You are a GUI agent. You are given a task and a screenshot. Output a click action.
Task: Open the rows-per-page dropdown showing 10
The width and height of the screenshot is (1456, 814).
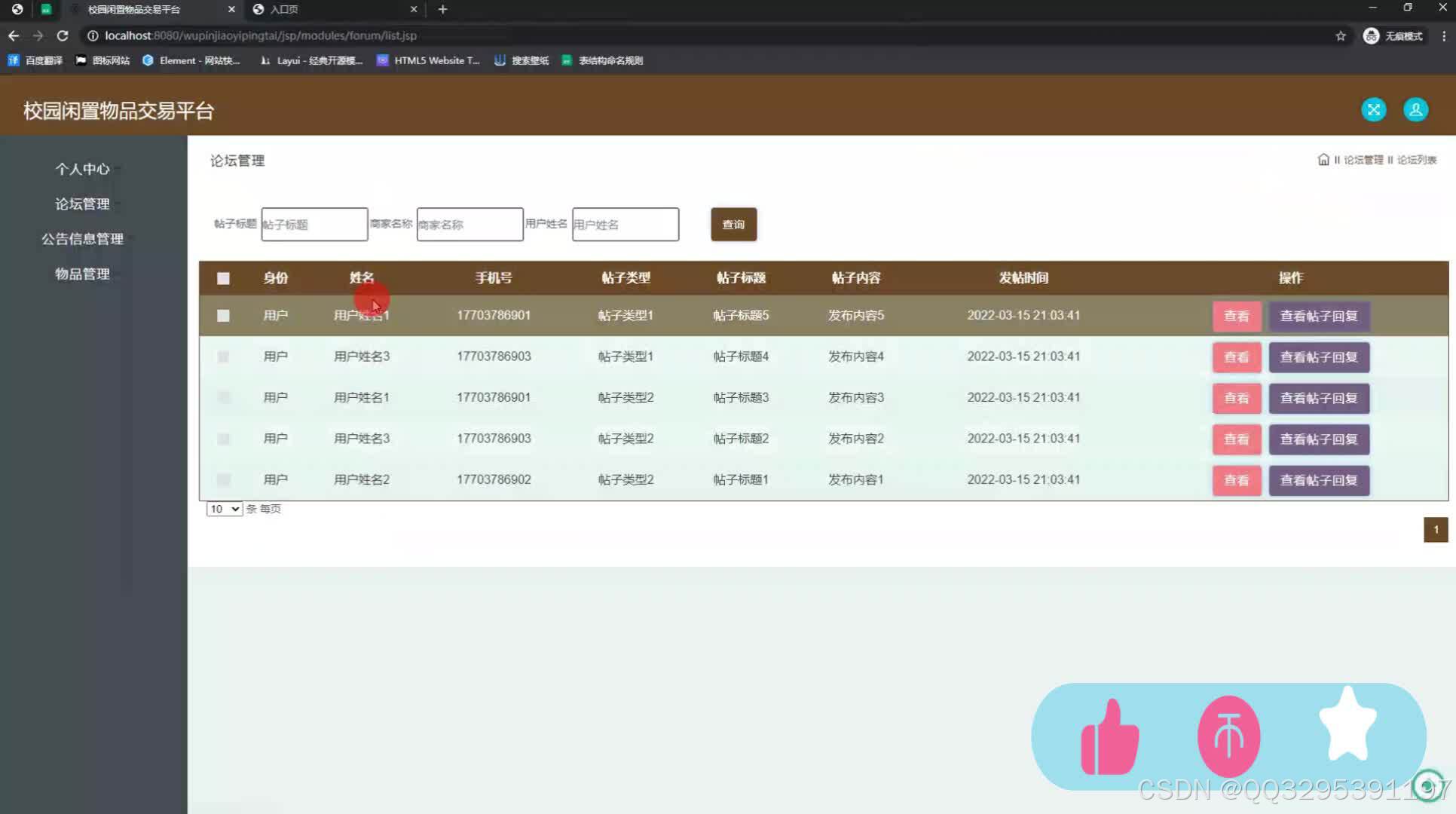coord(224,509)
